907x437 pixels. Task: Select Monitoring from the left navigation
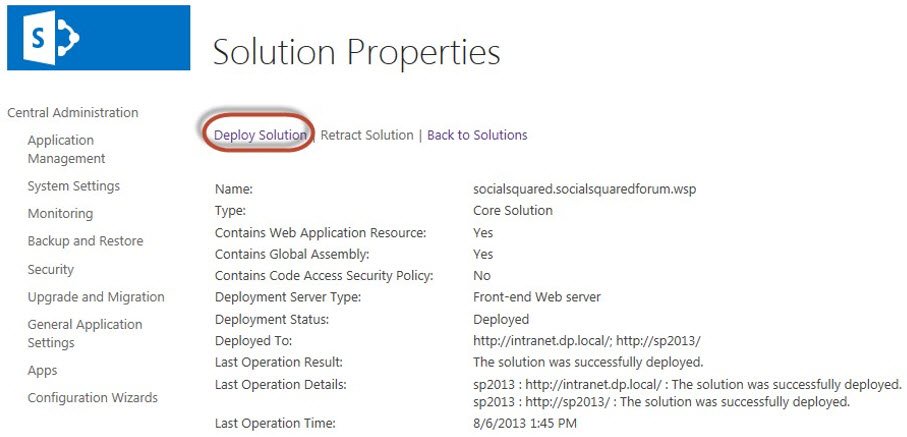(x=60, y=213)
